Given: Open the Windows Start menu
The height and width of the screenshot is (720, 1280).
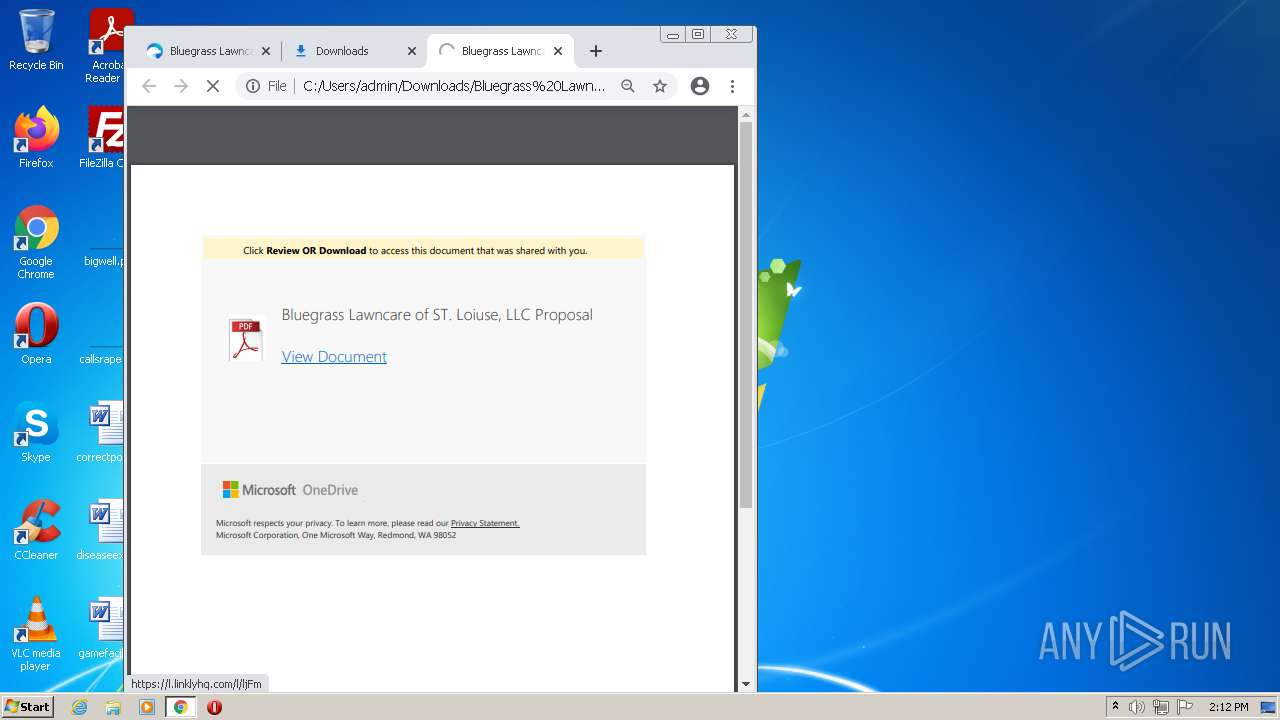Looking at the screenshot, I should tap(27, 707).
